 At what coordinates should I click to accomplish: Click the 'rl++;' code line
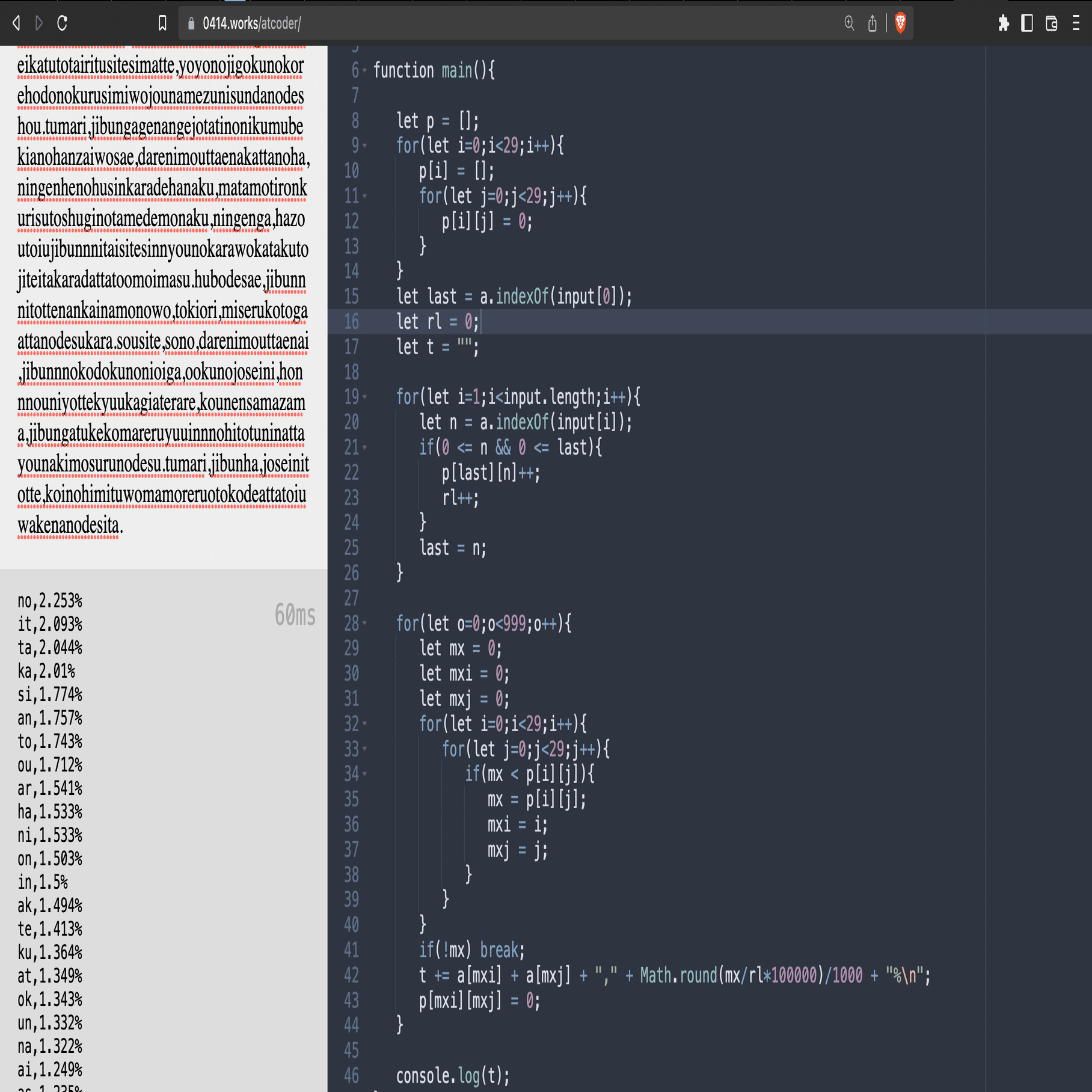point(461,498)
